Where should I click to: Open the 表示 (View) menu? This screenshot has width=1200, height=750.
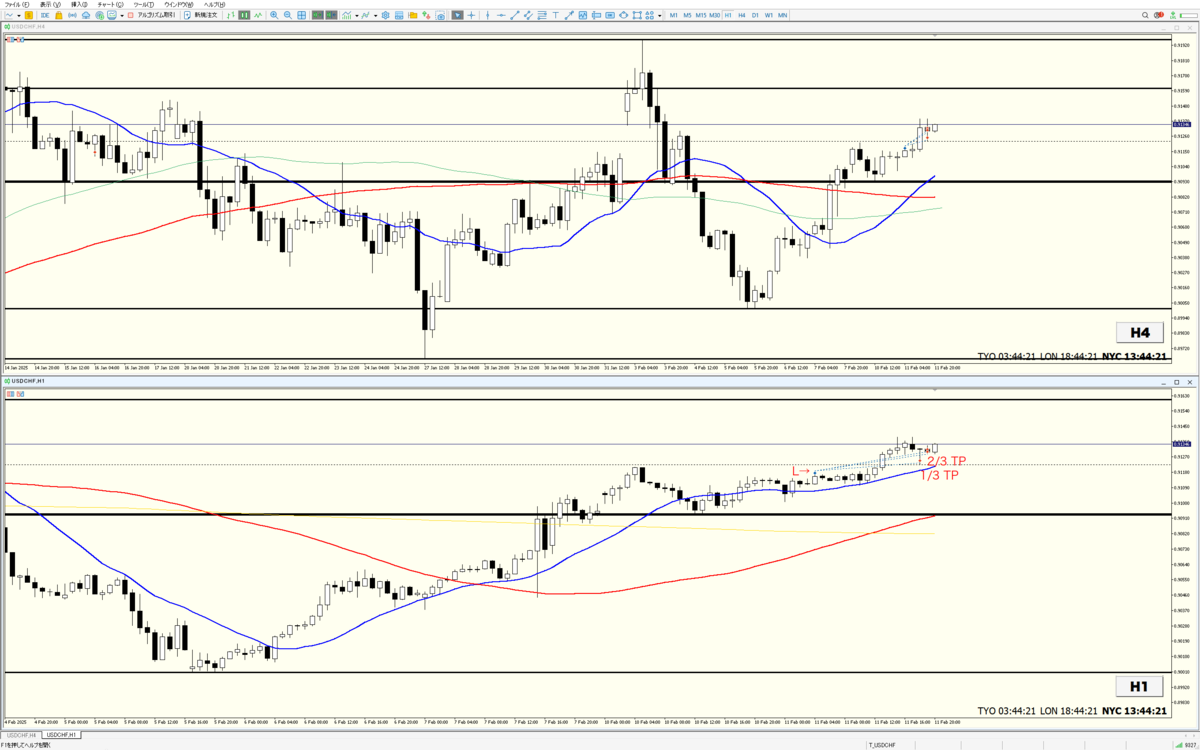(50, 5)
